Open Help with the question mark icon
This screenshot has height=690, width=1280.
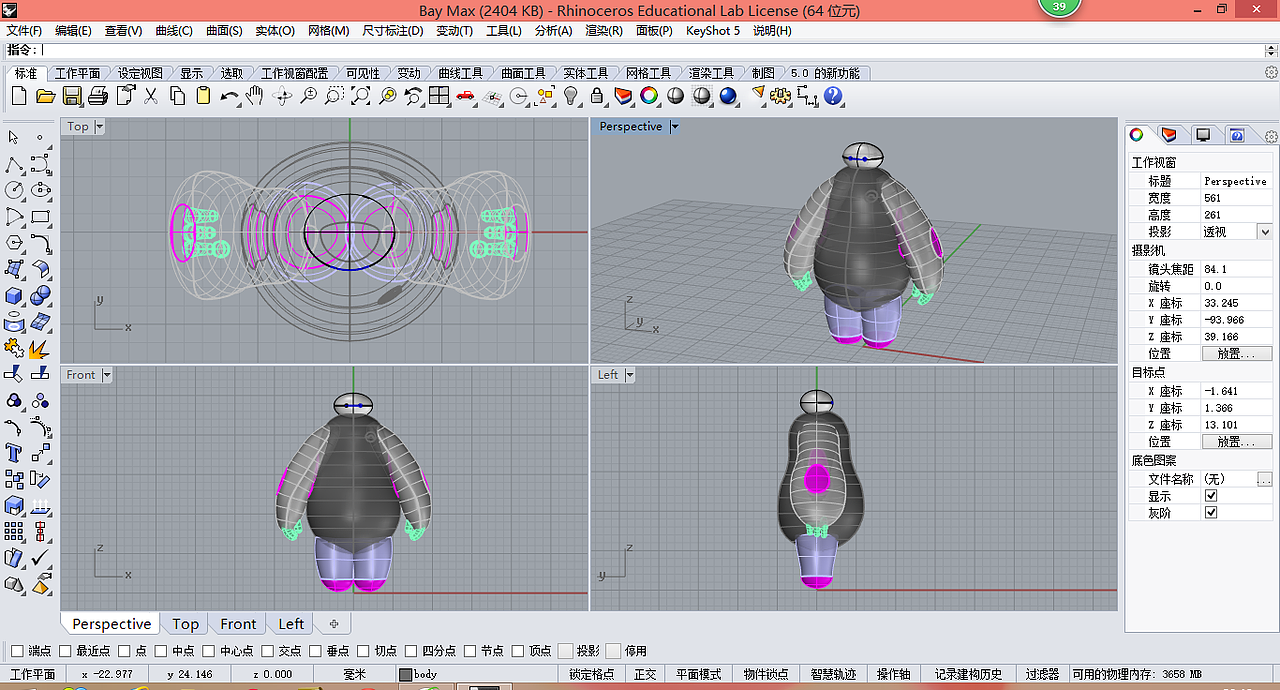coord(833,96)
